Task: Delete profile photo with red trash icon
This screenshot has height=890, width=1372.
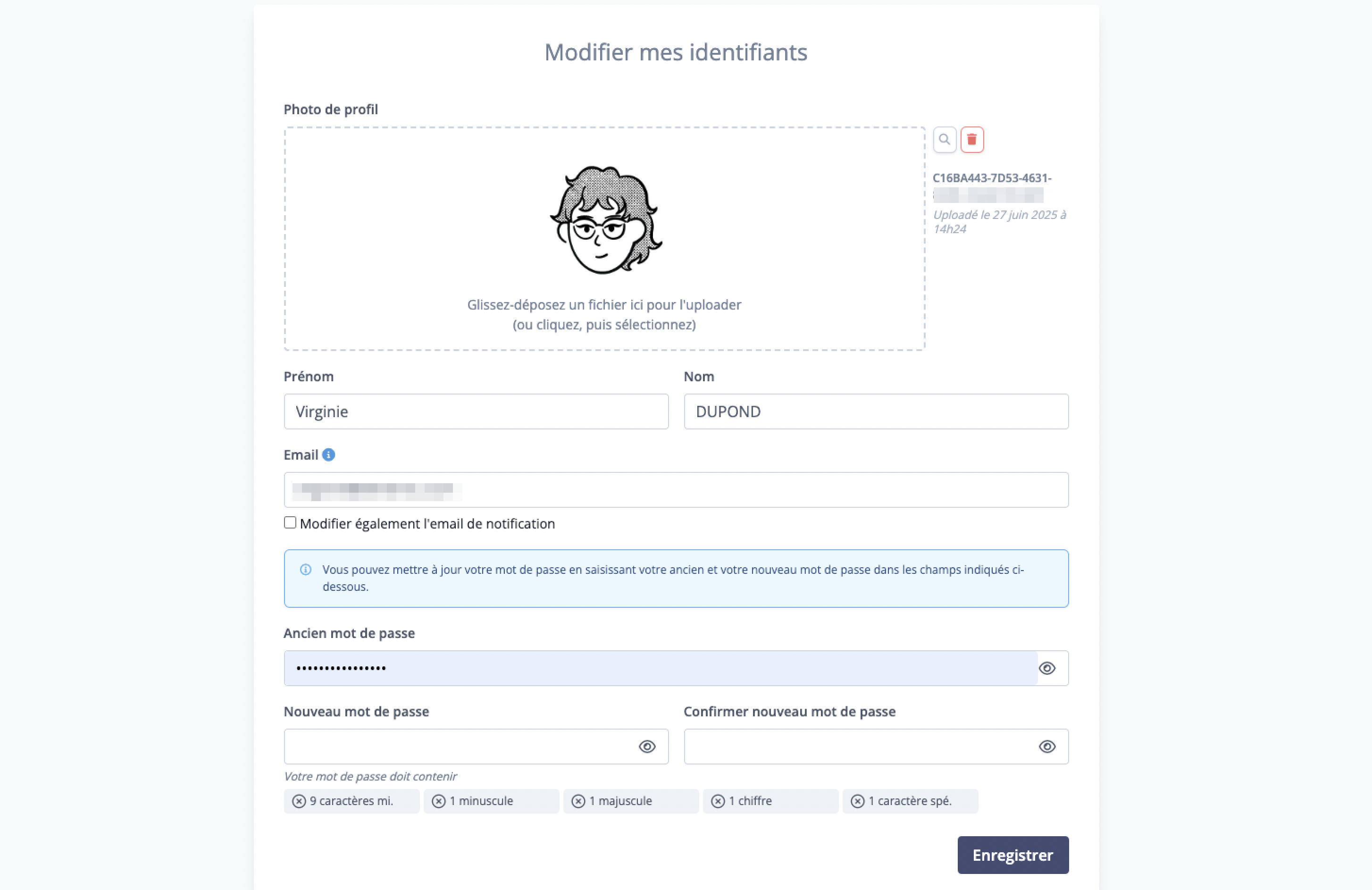Action: pos(972,140)
